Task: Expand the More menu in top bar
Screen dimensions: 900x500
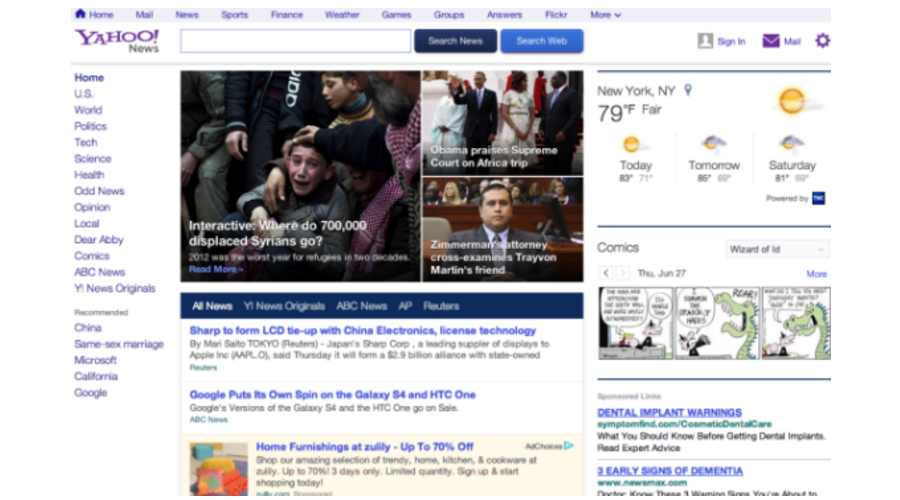Action: (x=605, y=15)
